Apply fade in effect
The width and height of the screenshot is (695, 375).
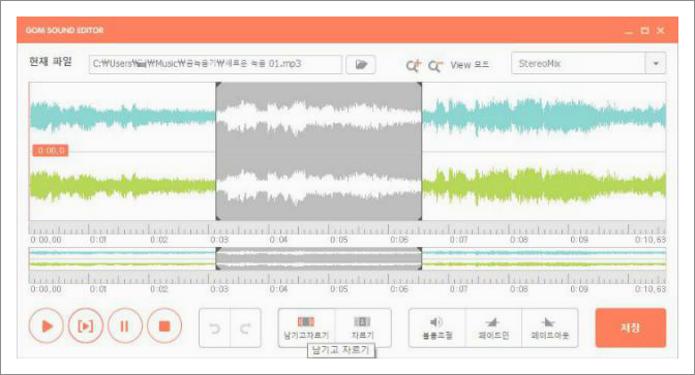493,328
